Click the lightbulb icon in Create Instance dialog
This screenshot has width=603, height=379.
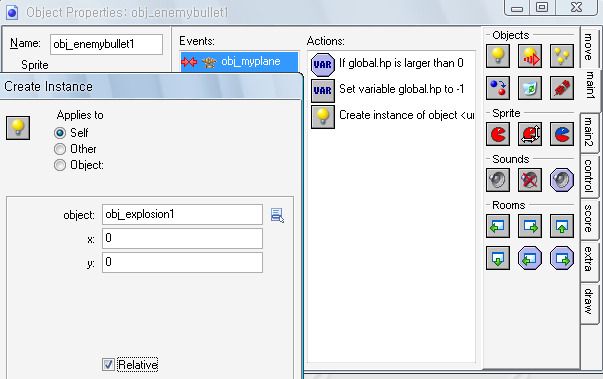tap(18, 128)
